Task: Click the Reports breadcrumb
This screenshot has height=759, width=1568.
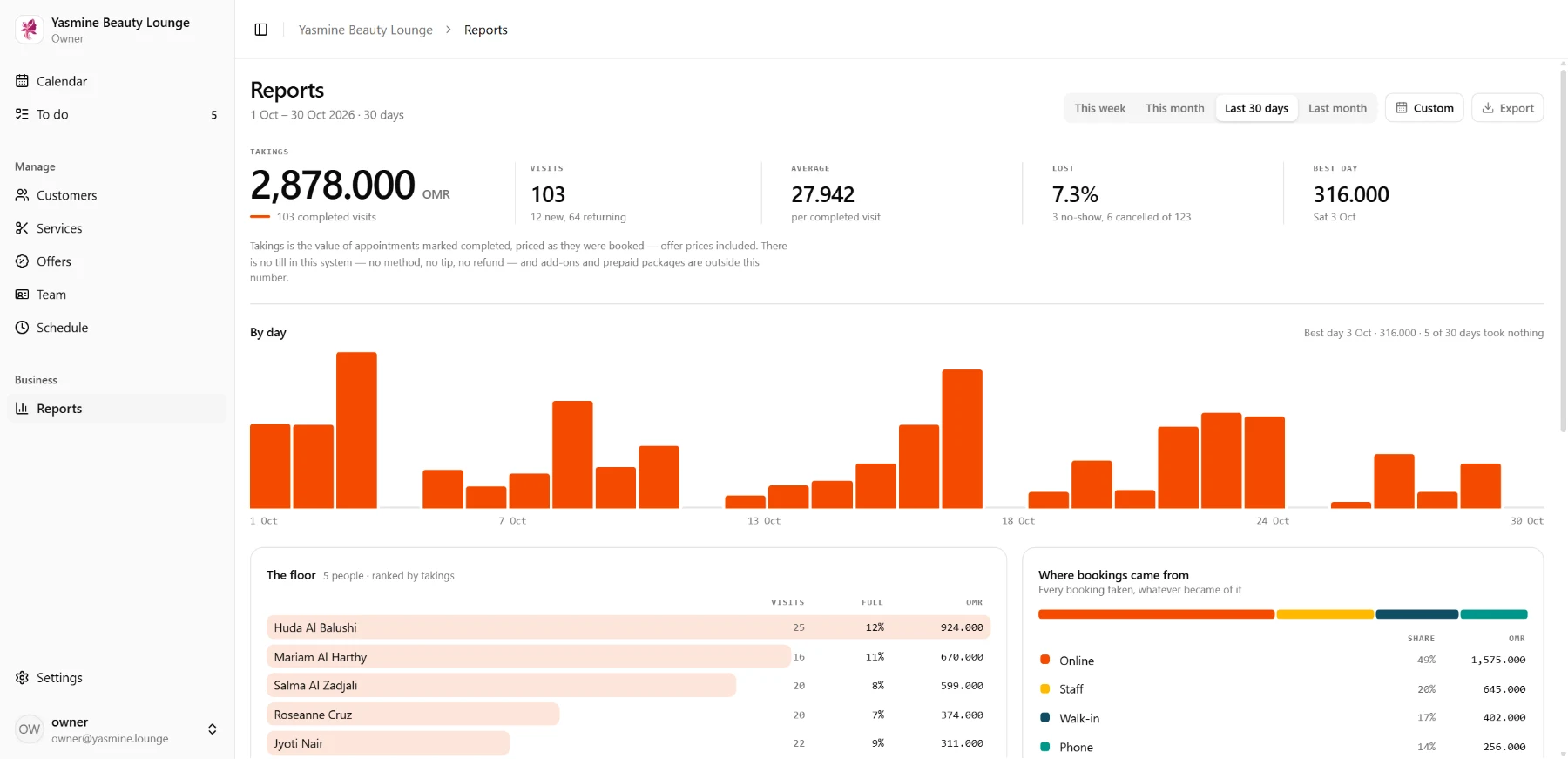Action: [x=486, y=30]
